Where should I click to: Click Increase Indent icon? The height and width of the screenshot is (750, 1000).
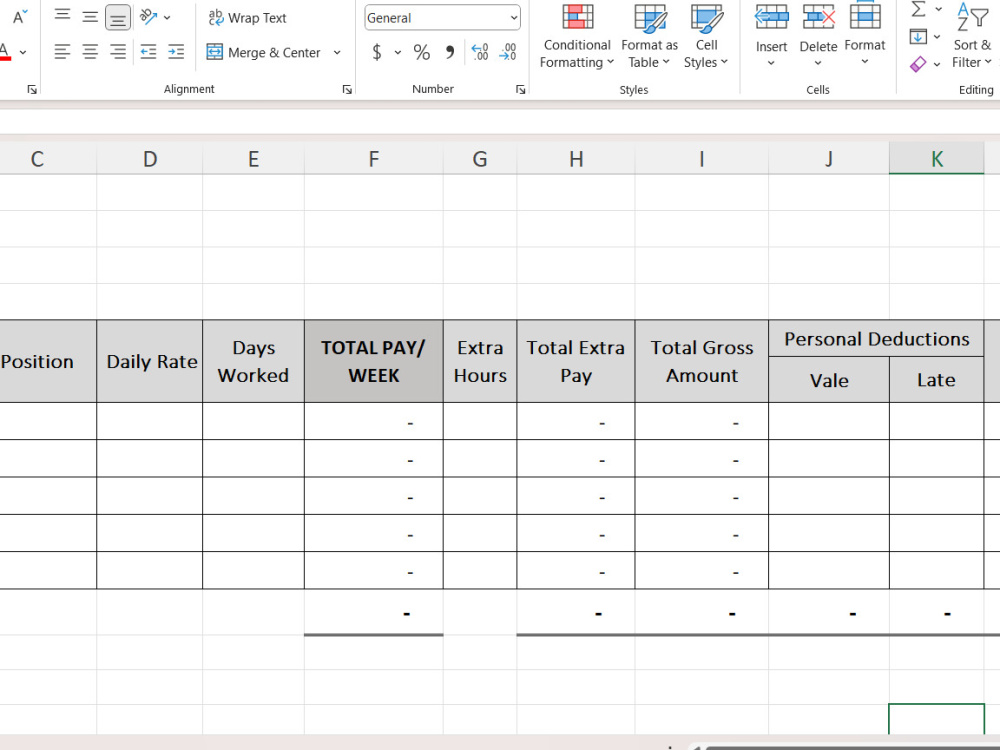tap(176, 52)
